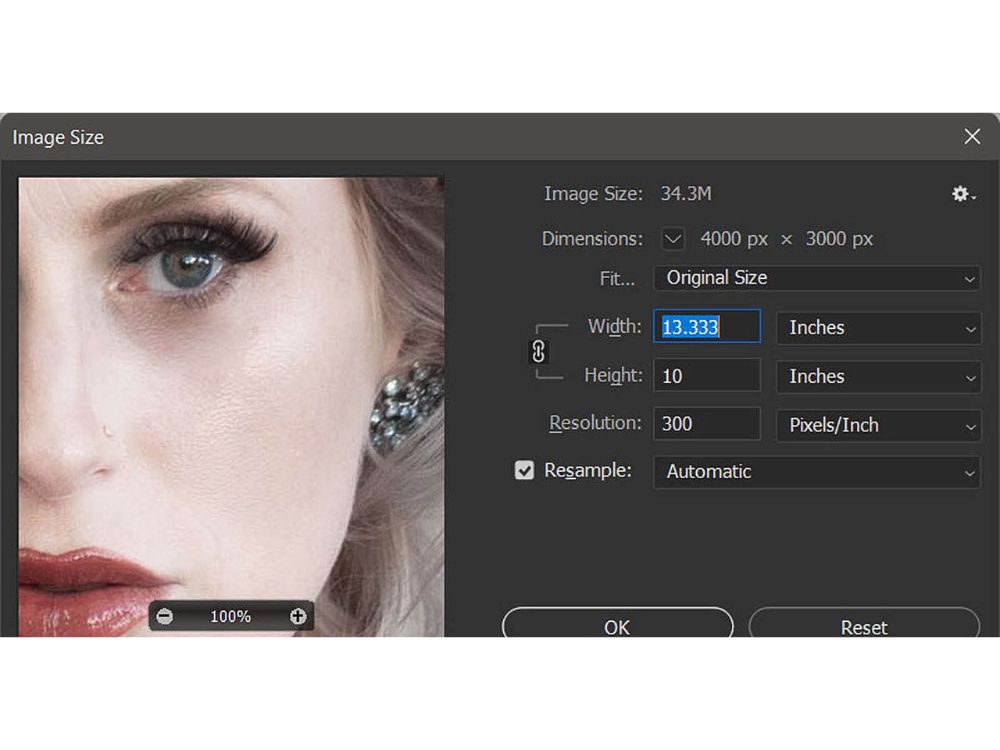1000x750 pixels.
Task: Open the Resample Automatic method dropdown
Action: [817, 472]
